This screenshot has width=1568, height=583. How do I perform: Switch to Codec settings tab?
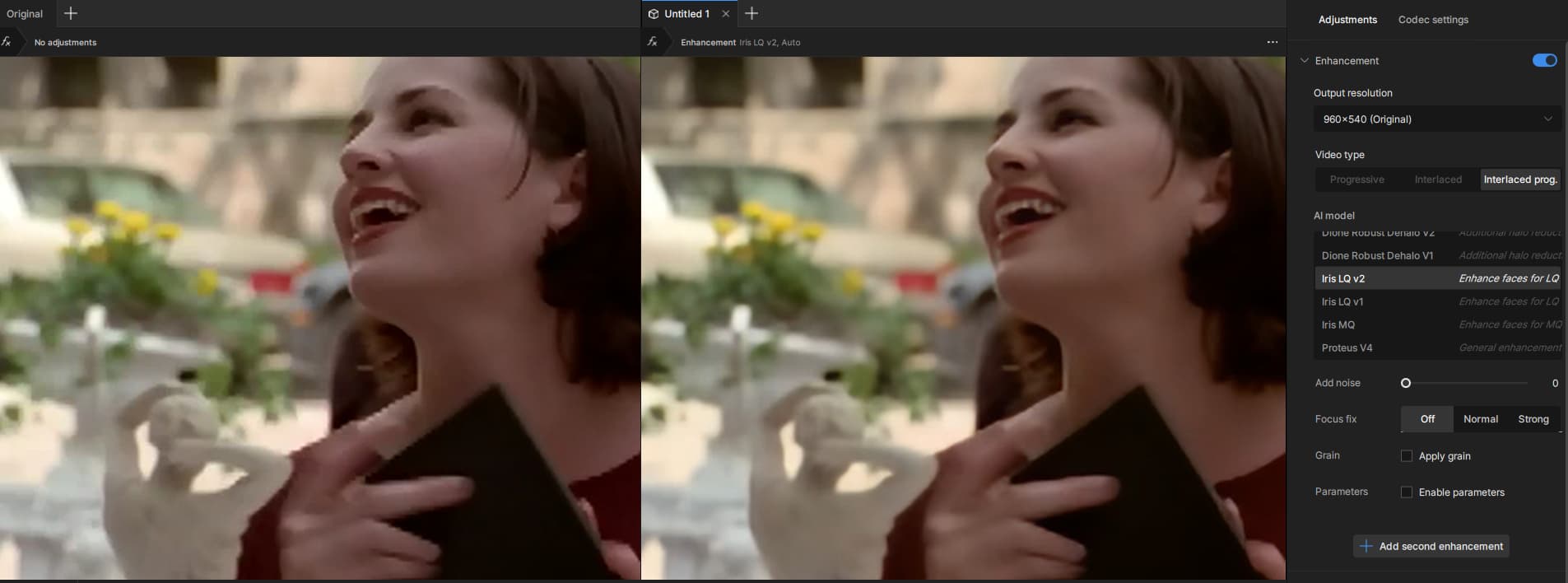(1433, 20)
